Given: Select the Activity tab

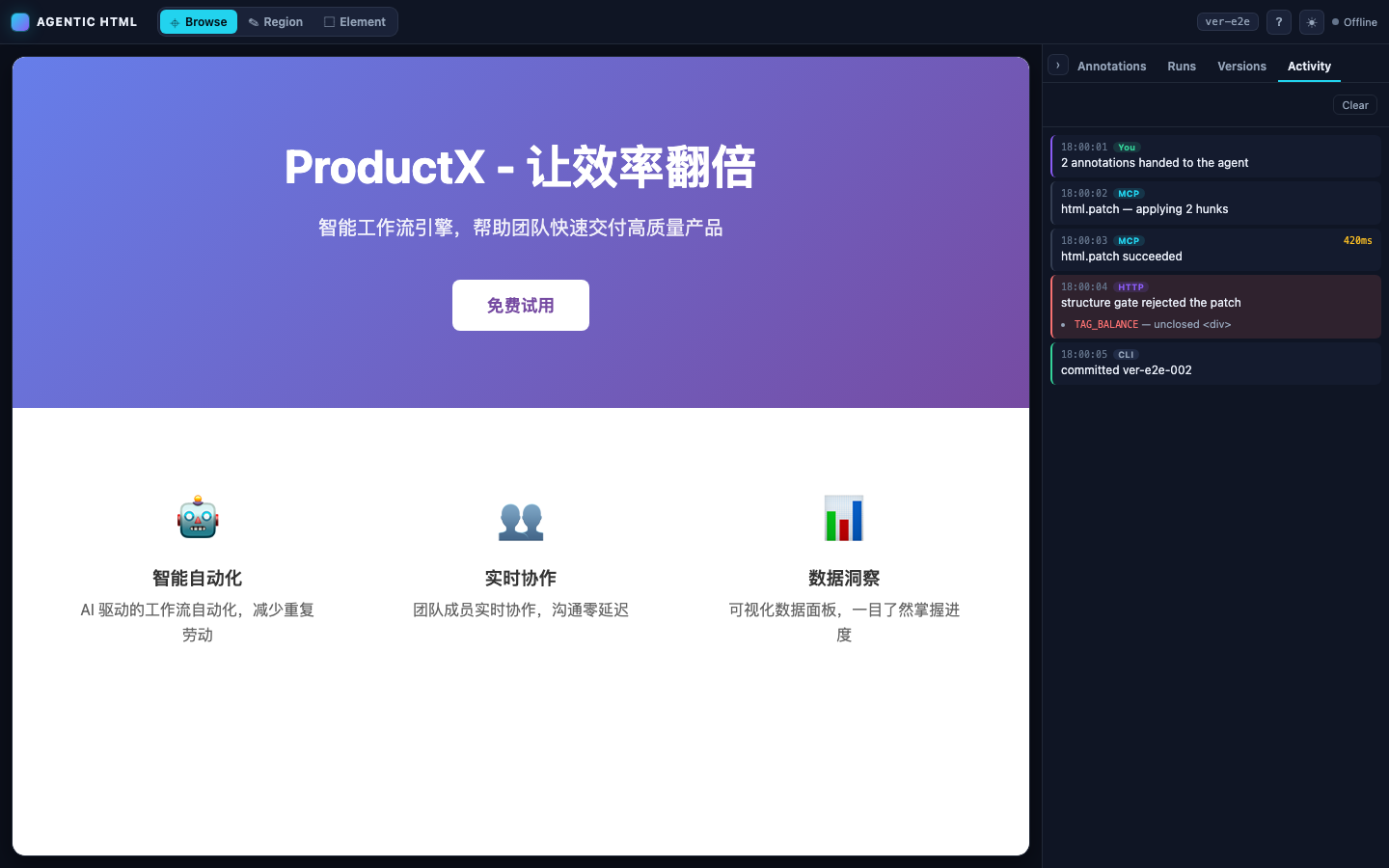Looking at the screenshot, I should 1309,67.
